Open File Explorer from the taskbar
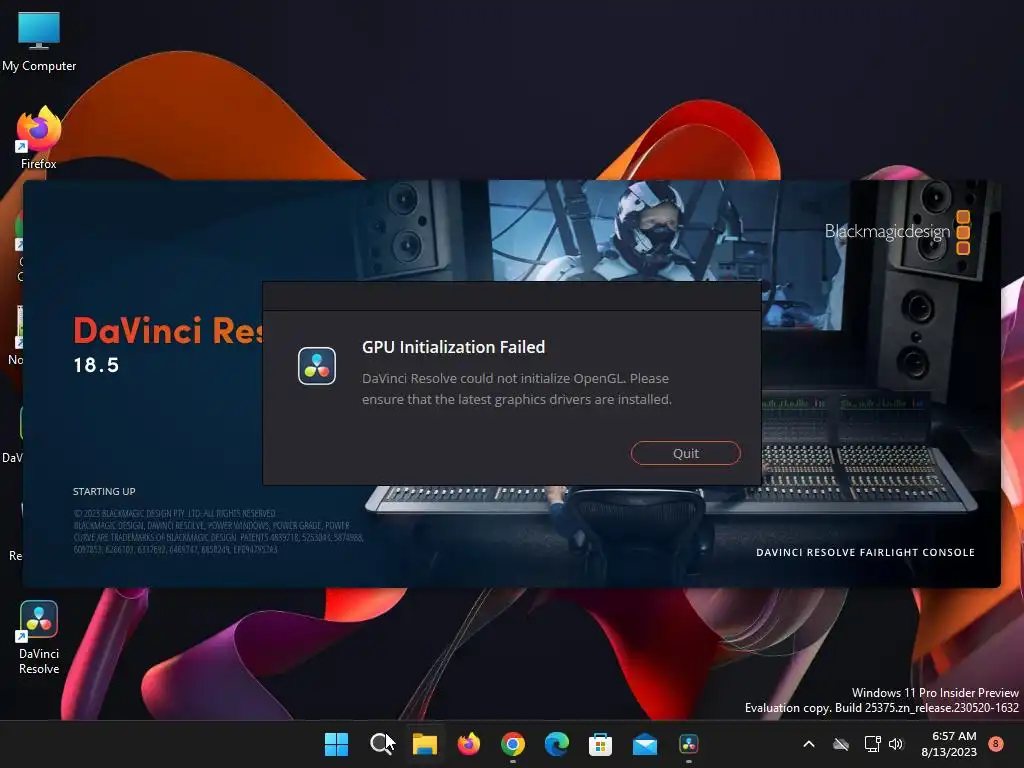 [424, 744]
